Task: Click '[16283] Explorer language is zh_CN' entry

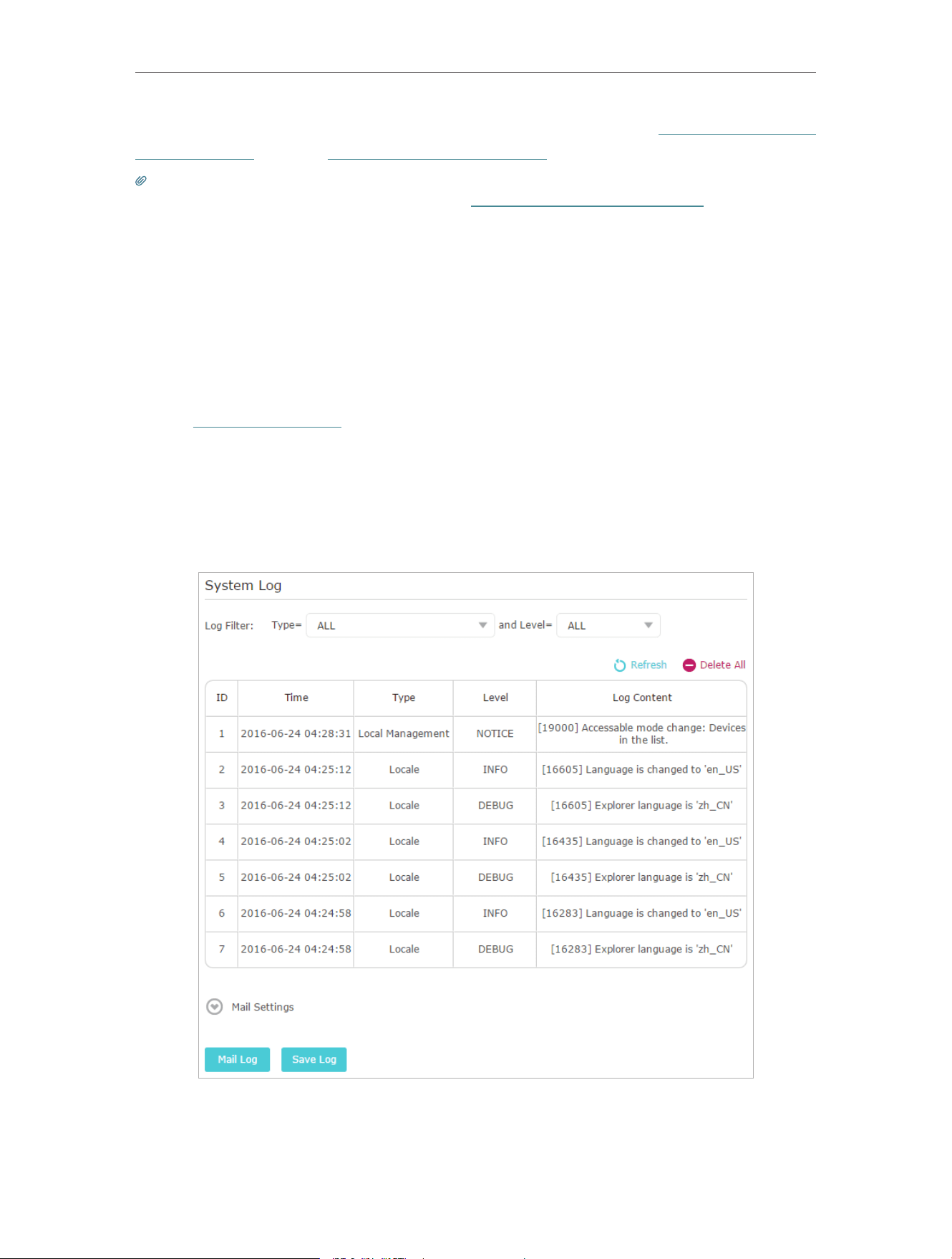Action: click(x=642, y=948)
